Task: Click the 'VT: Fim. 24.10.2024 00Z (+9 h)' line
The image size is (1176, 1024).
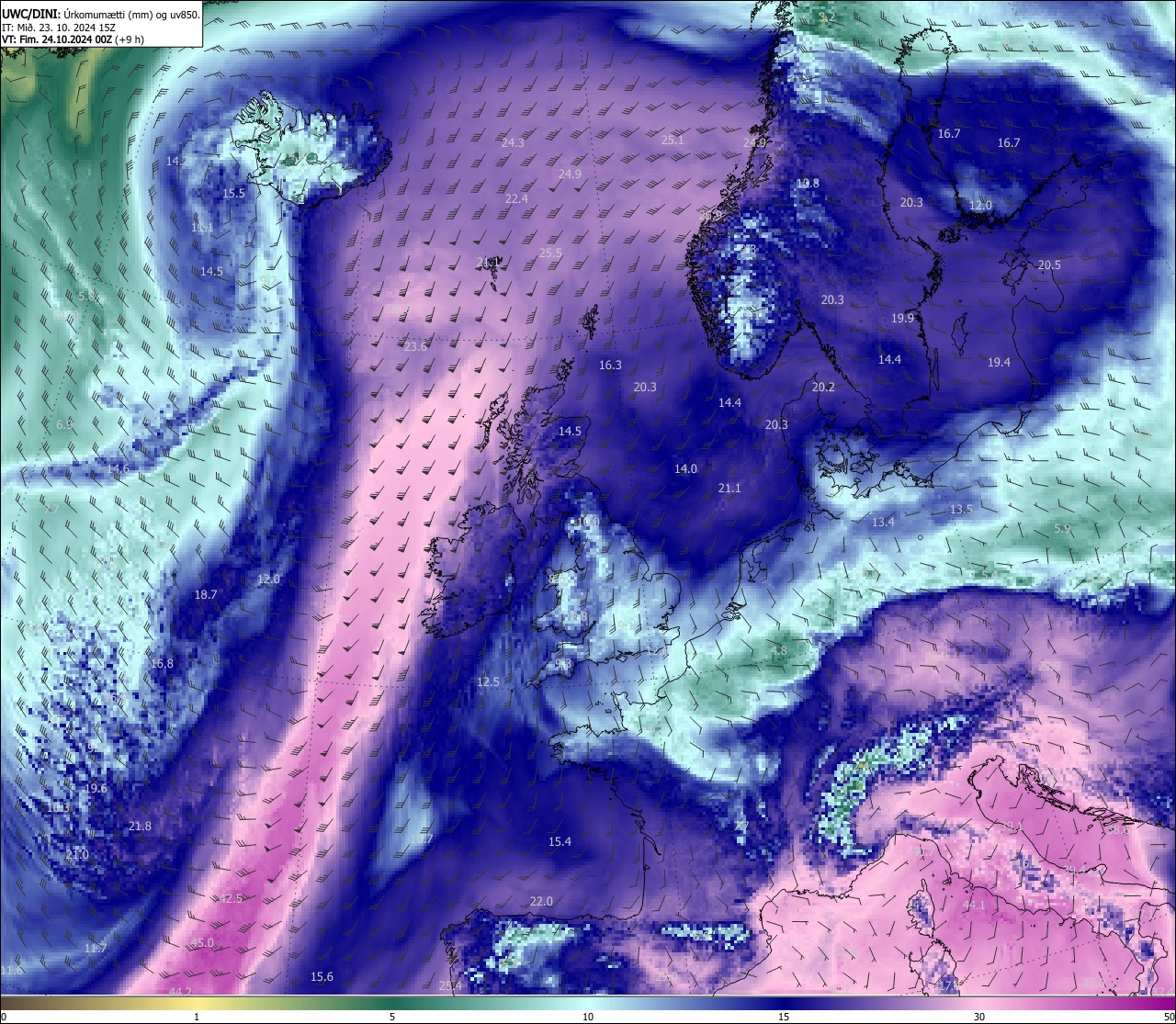Action: [x=73, y=39]
